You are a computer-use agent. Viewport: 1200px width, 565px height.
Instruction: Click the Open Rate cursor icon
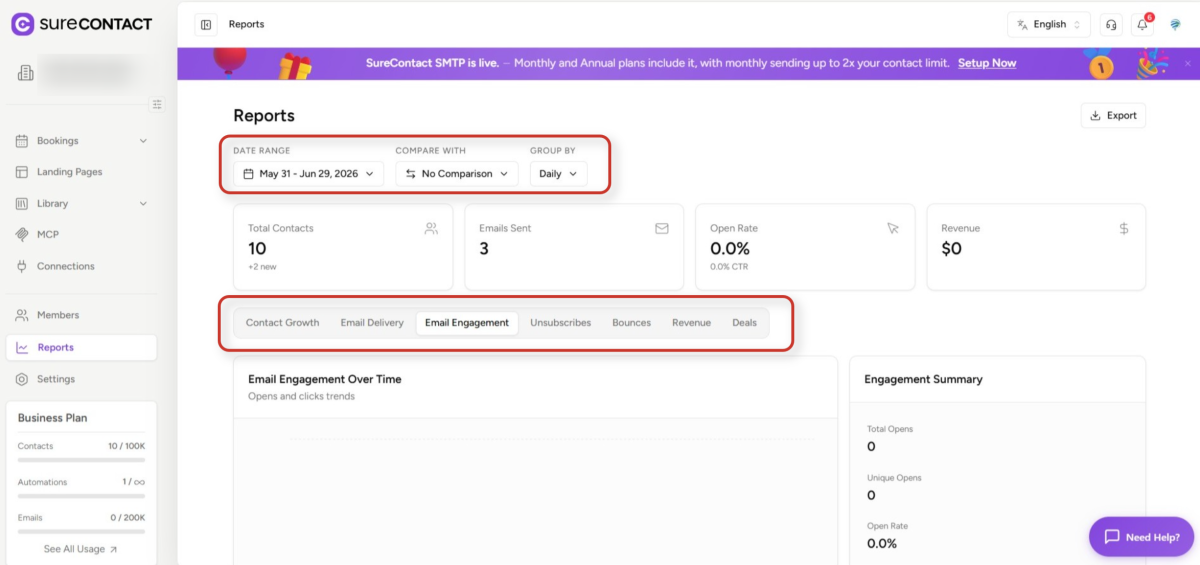[x=893, y=228]
